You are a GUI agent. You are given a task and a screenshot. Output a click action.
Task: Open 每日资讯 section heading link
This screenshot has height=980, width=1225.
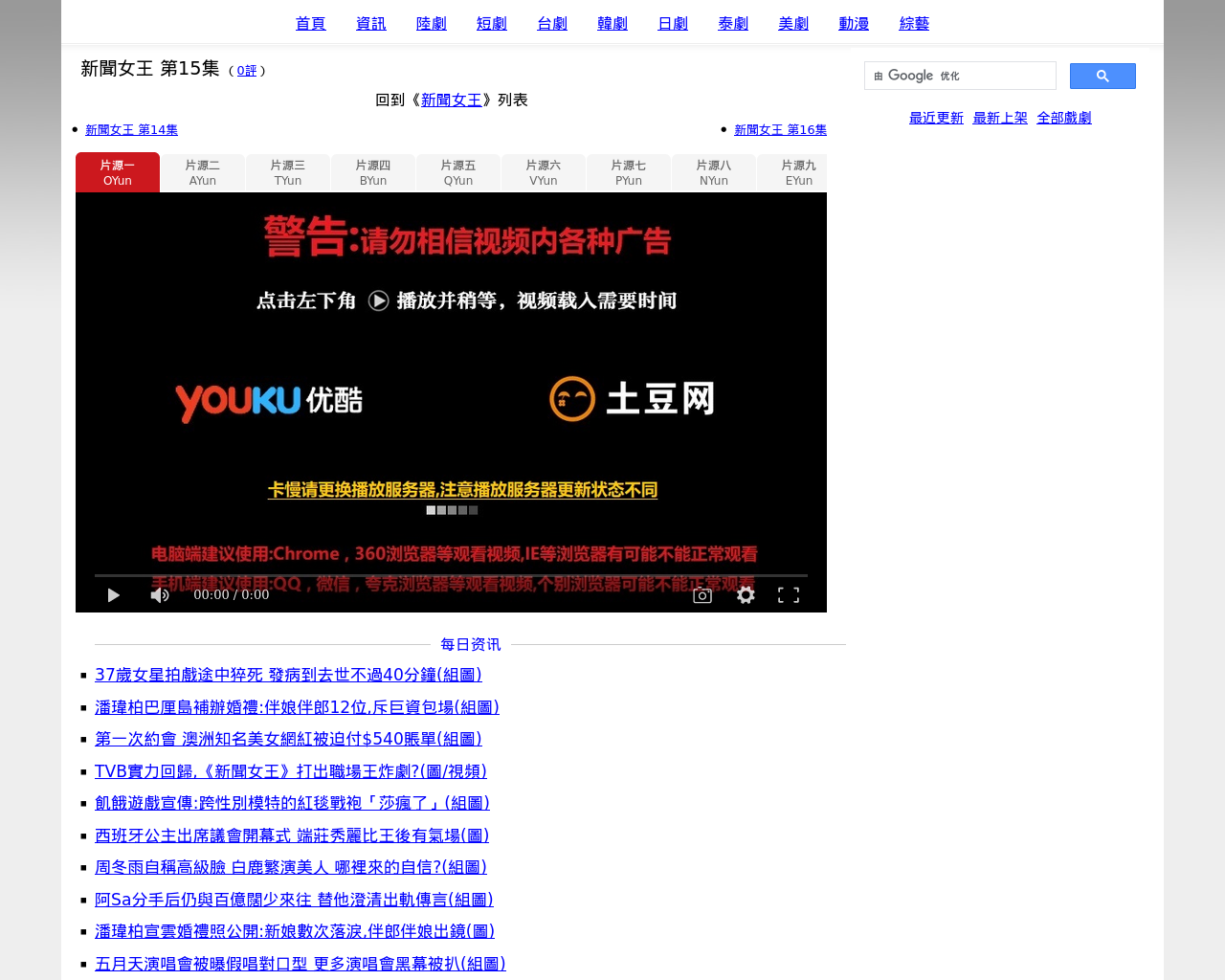(x=470, y=644)
